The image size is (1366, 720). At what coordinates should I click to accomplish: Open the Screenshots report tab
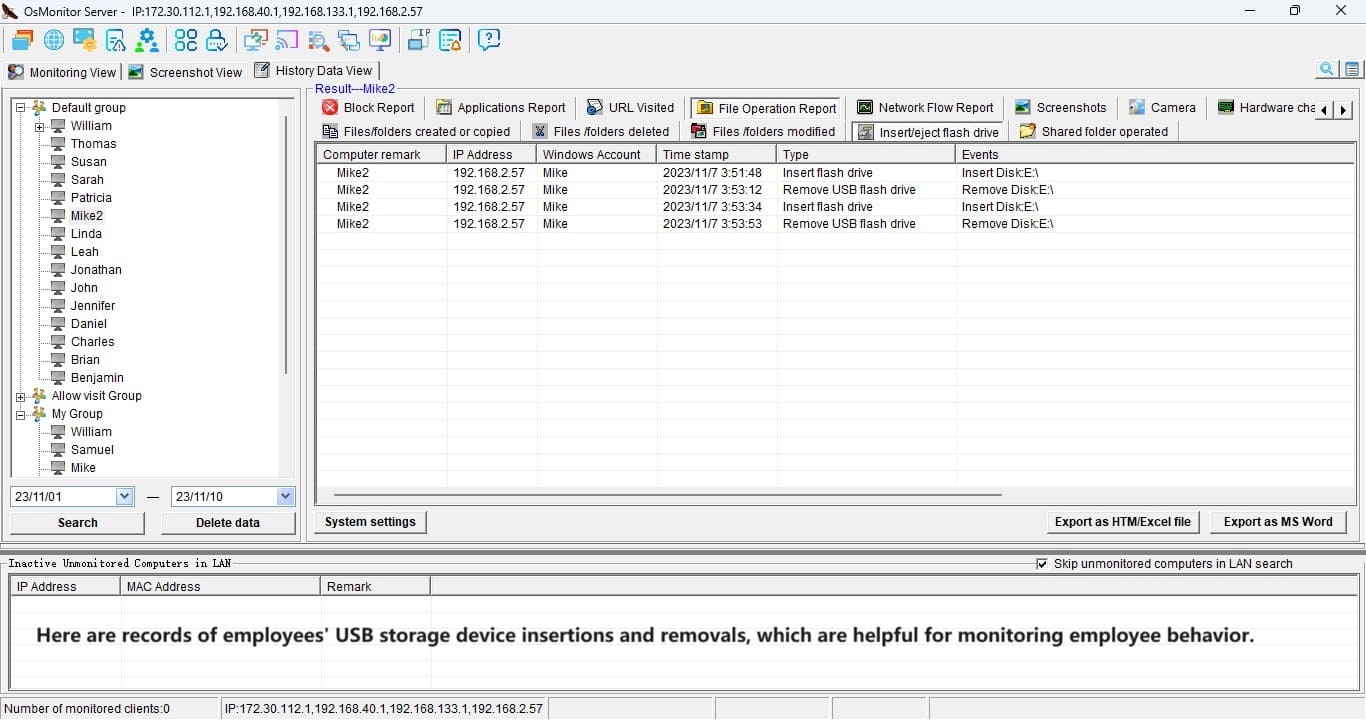click(1061, 107)
